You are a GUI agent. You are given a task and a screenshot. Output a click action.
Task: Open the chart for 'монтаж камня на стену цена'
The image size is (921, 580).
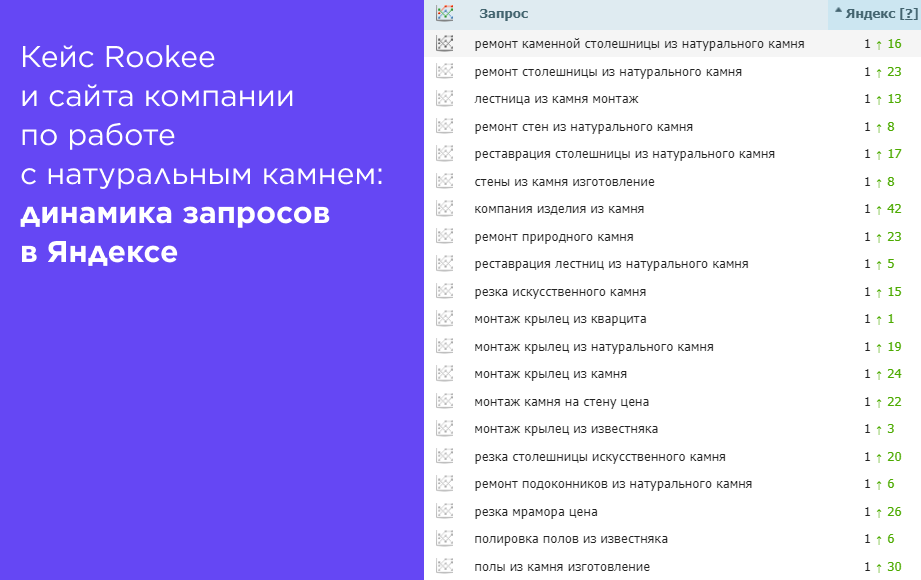coord(446,400)
